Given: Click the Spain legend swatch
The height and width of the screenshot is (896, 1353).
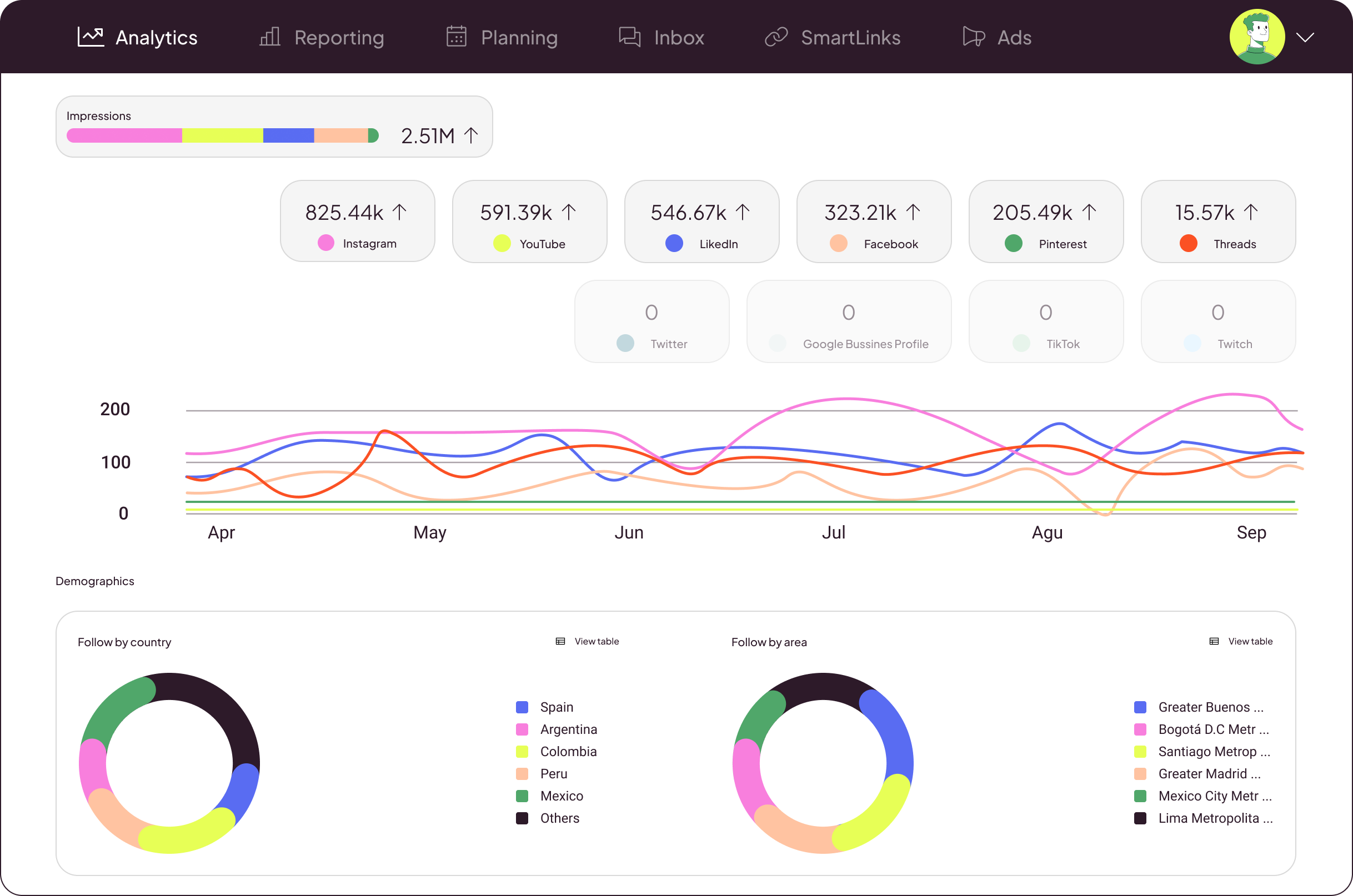Looking at the screenshot, I should click(522, 707).
